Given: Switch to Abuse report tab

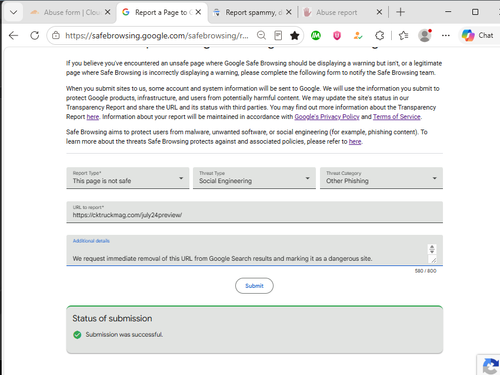Looking at the screenshot, I should (338, 13).
